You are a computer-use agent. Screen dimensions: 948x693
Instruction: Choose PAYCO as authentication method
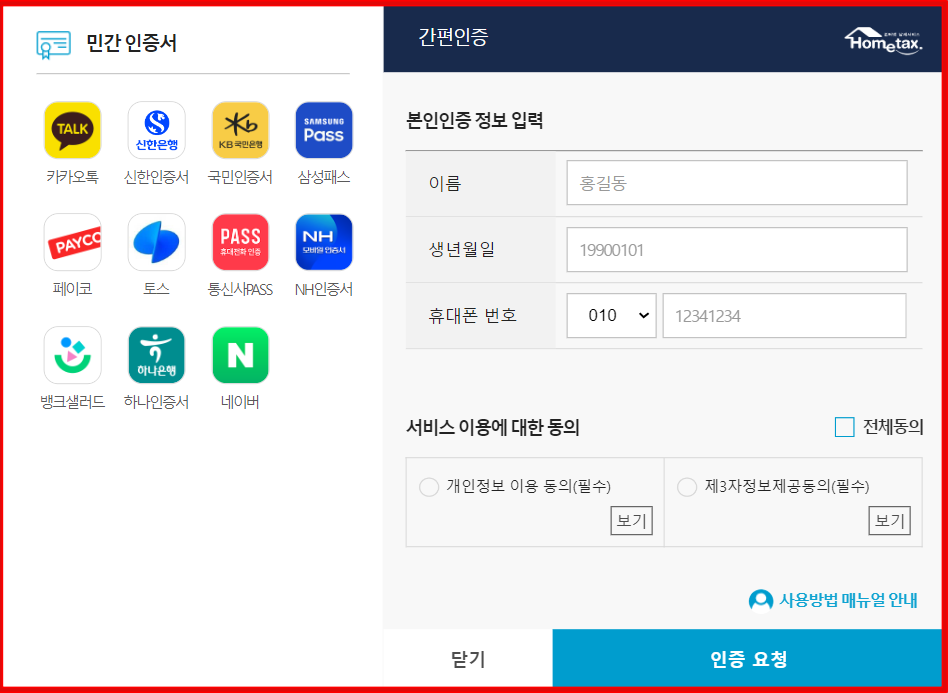pyautogui.click(x=72, y=241)
